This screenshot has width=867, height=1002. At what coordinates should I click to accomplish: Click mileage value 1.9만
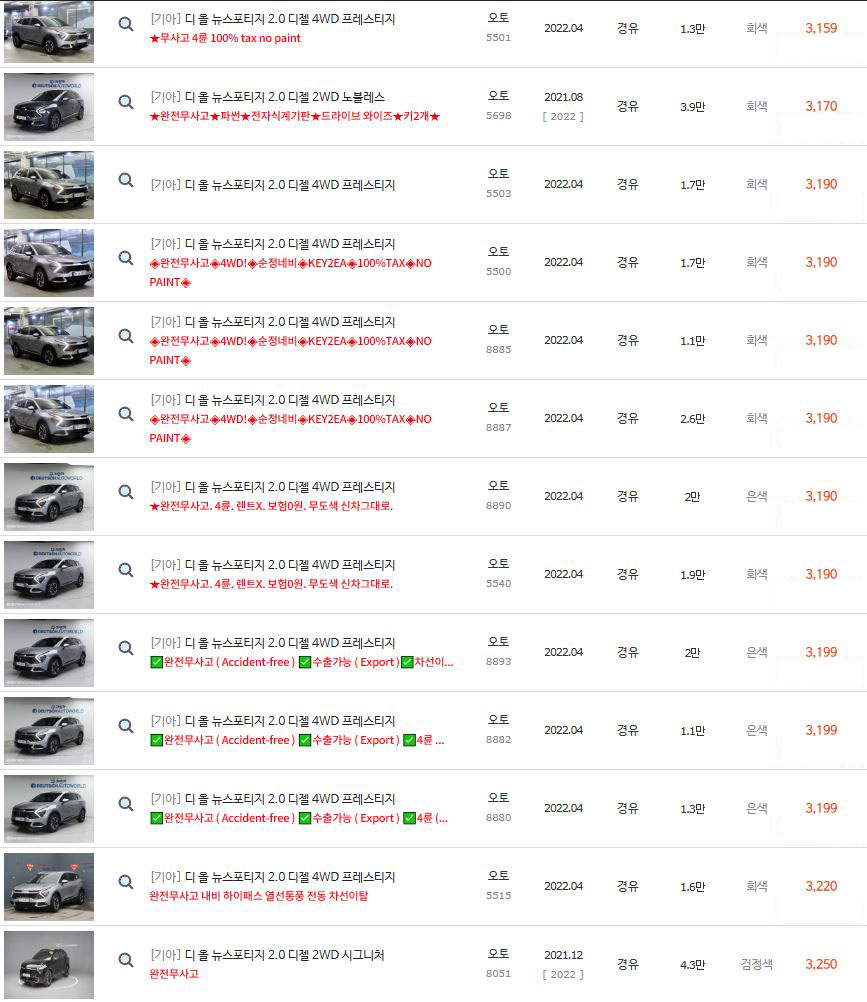(693, 574)
